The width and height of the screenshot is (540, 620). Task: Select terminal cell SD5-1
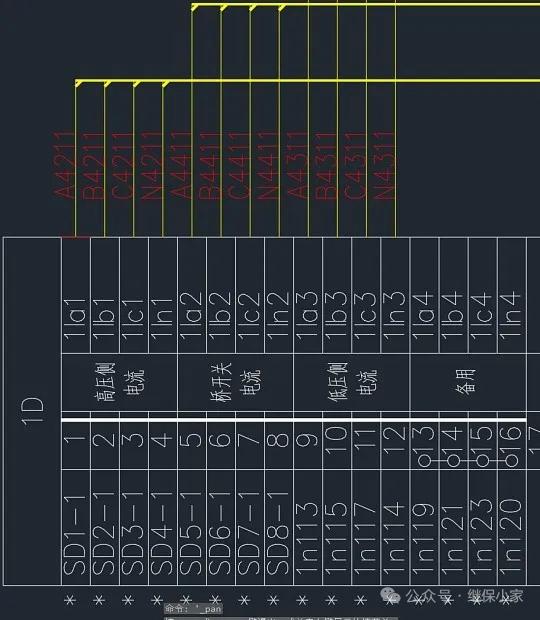point(192,528)
